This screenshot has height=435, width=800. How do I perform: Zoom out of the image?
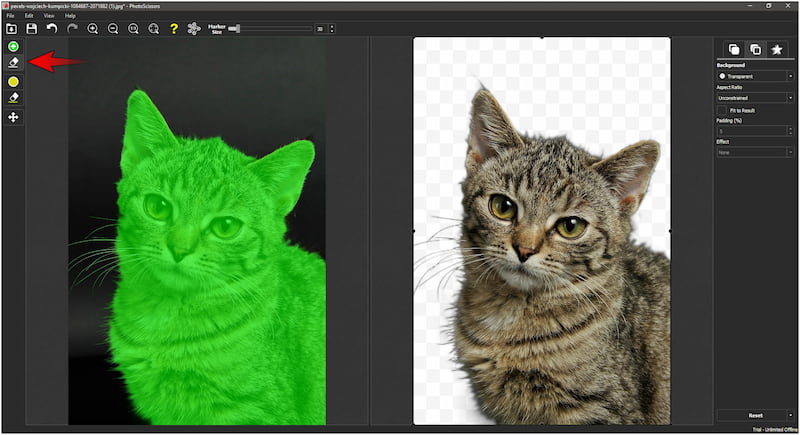coord(113,29)
